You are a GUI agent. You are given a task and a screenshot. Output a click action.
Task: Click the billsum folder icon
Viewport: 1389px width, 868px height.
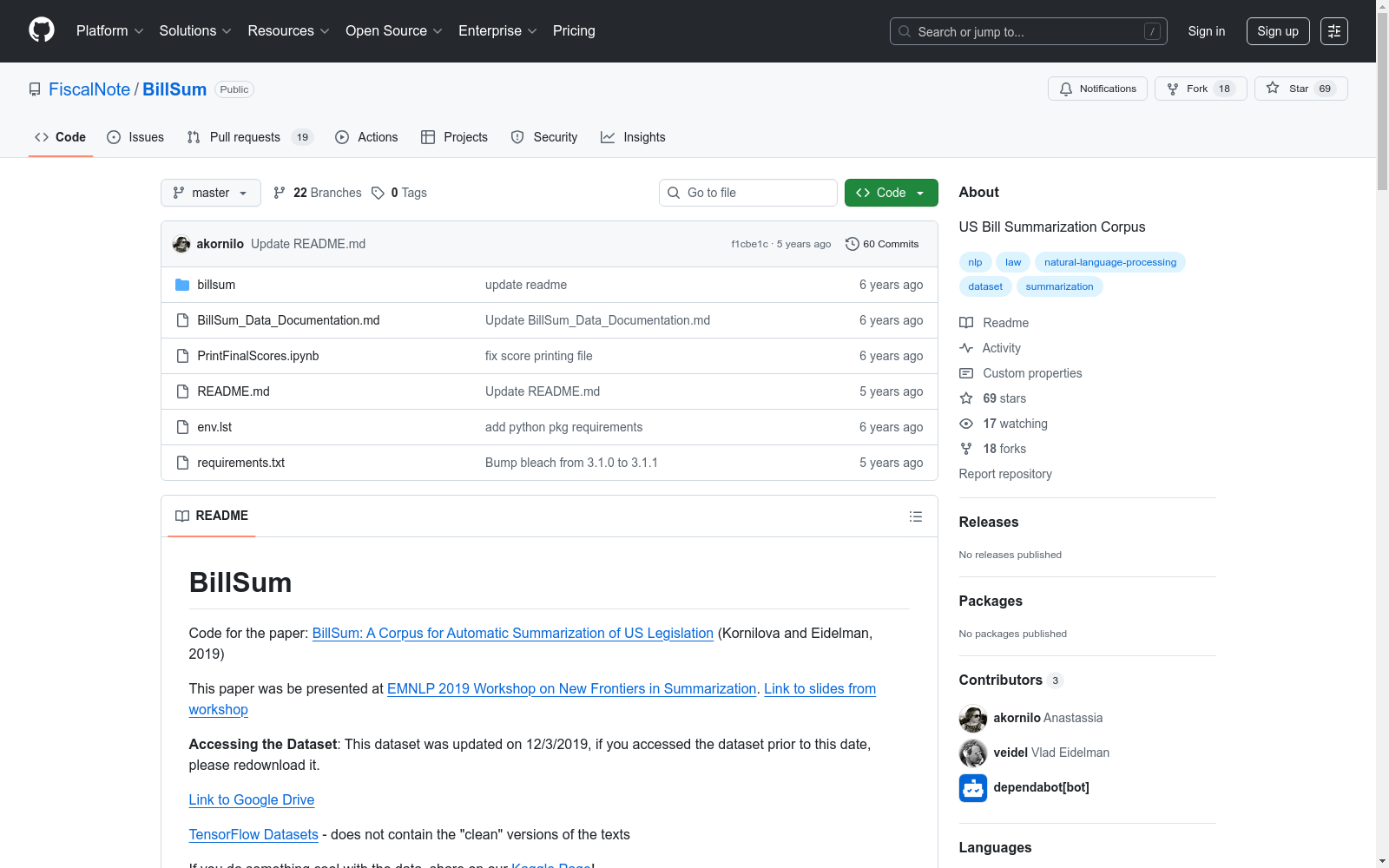coord(182,285)
